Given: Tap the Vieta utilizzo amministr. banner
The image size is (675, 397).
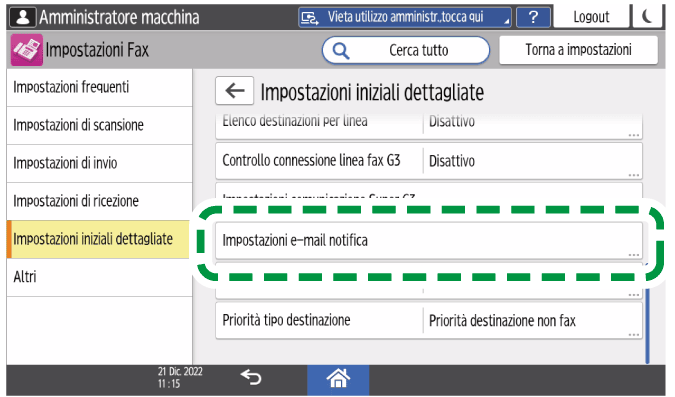Looking at the screenshot, I should coord(405,17).
